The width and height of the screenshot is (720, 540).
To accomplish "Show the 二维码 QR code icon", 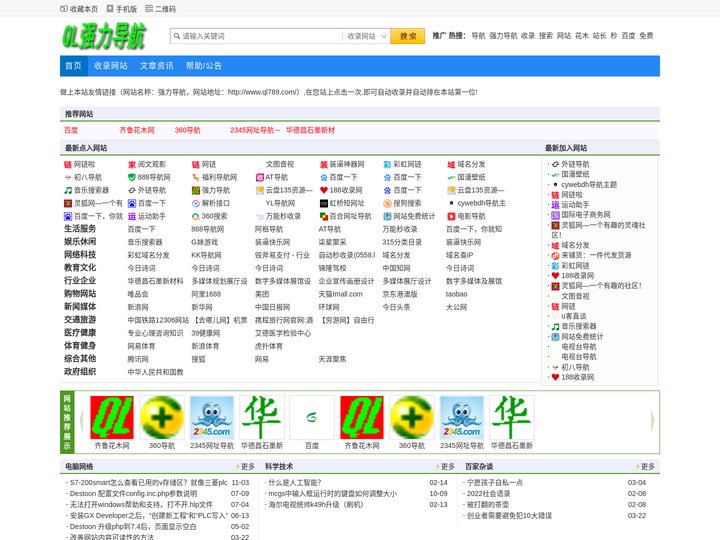I will (x=149, y=9).
